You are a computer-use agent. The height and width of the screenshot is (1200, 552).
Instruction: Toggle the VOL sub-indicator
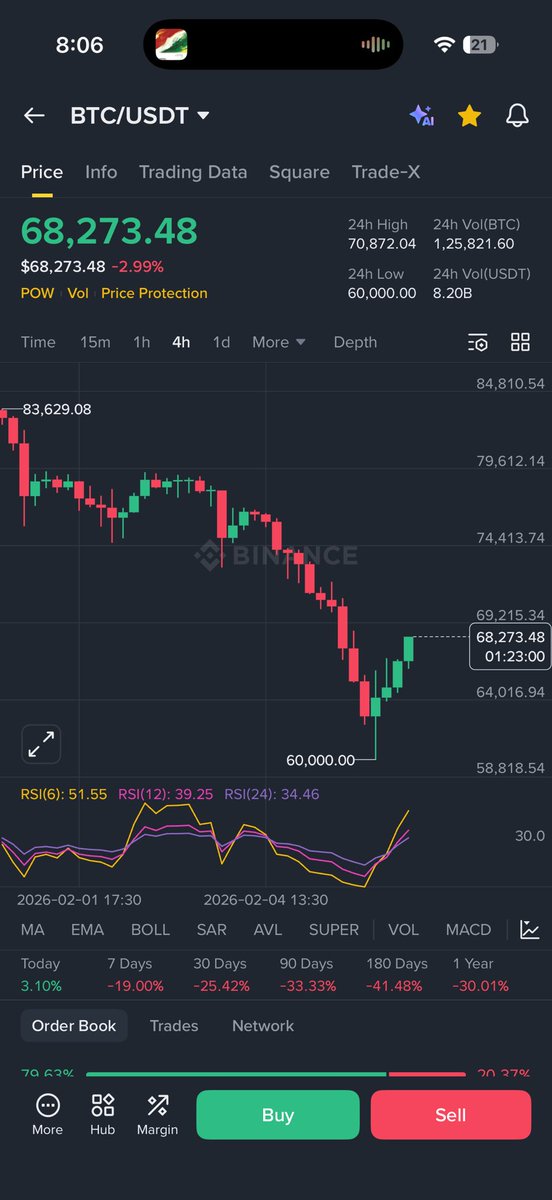(x=403, y=930)
